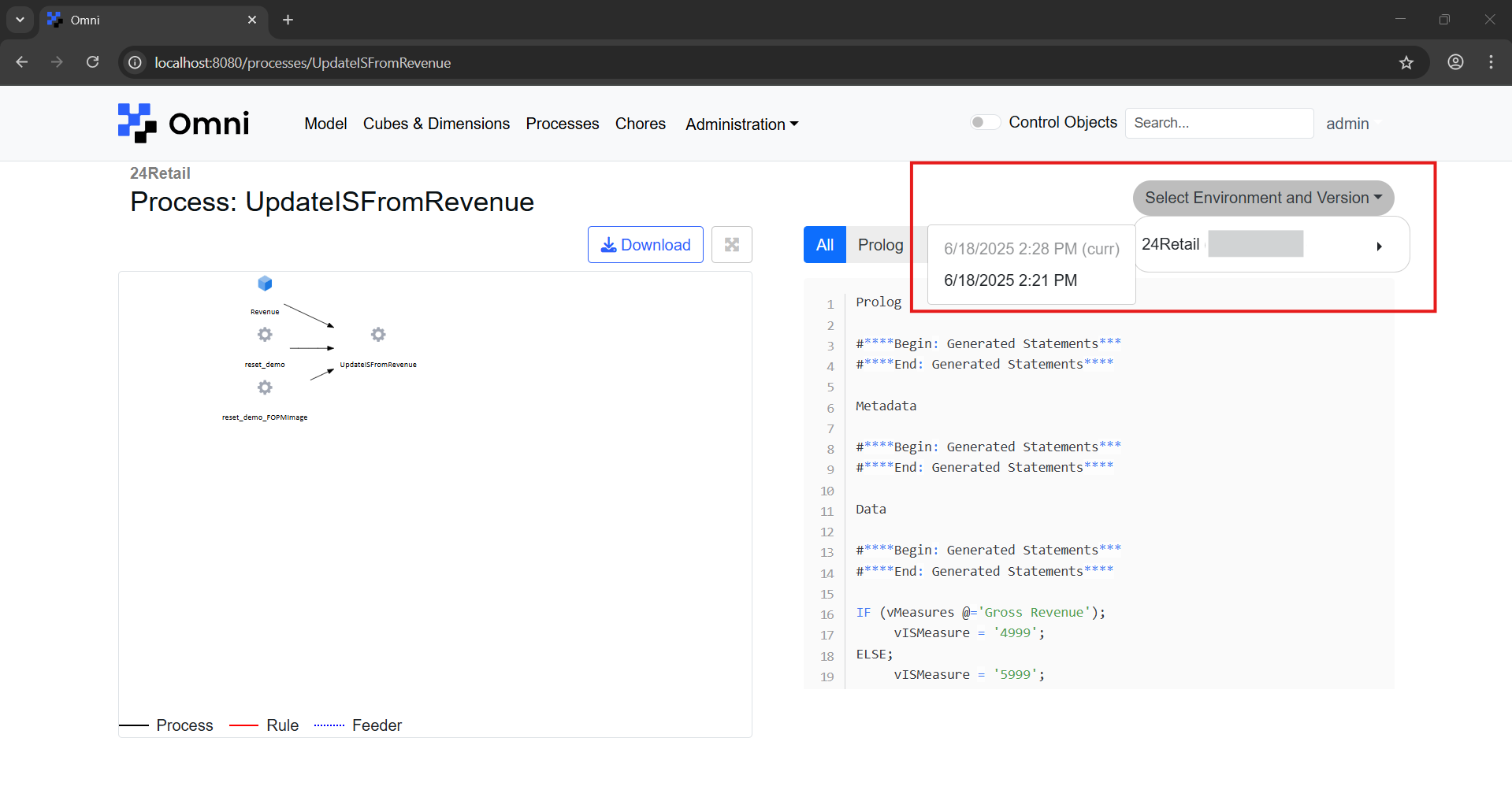Choose version 6/18/2025 2:28 PM (curr)

pyautogui.click(x=1031, y=249)
